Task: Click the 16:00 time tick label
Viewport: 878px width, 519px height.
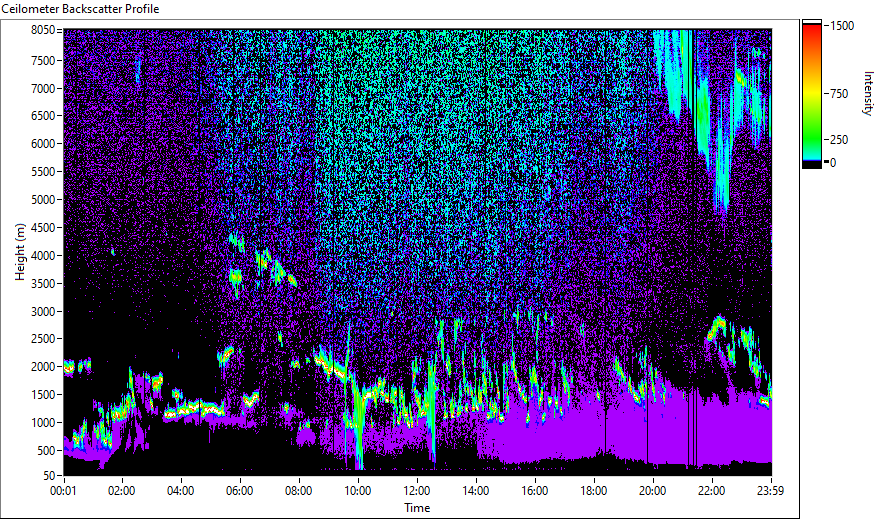Action: click(x=535, y=491)
